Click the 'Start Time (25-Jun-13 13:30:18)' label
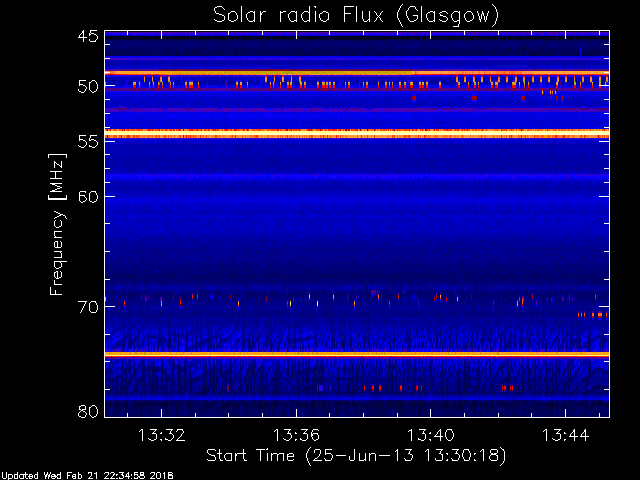 point(356,456)
